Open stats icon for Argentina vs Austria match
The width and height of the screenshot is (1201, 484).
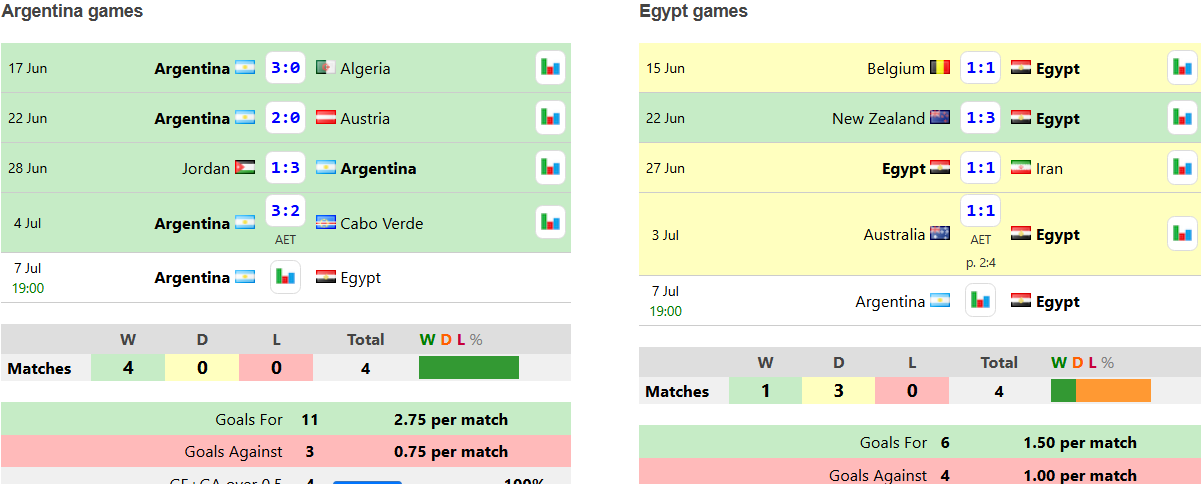pyautogui.click(x=550, y=118)
